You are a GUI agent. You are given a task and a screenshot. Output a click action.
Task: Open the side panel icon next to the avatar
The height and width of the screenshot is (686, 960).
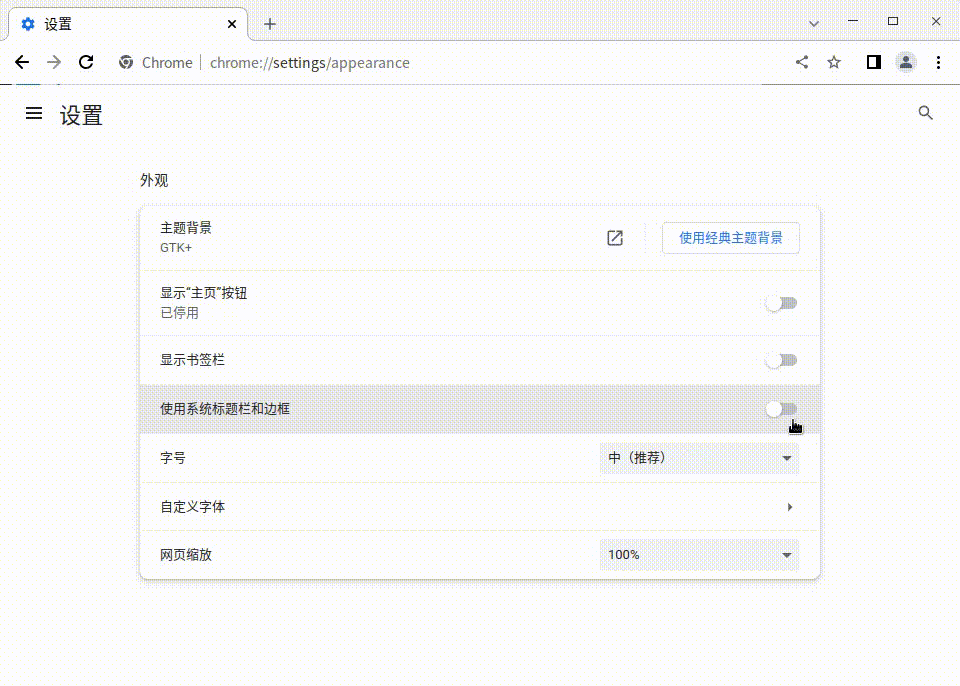pyautogui.click(x=873, y=62)
